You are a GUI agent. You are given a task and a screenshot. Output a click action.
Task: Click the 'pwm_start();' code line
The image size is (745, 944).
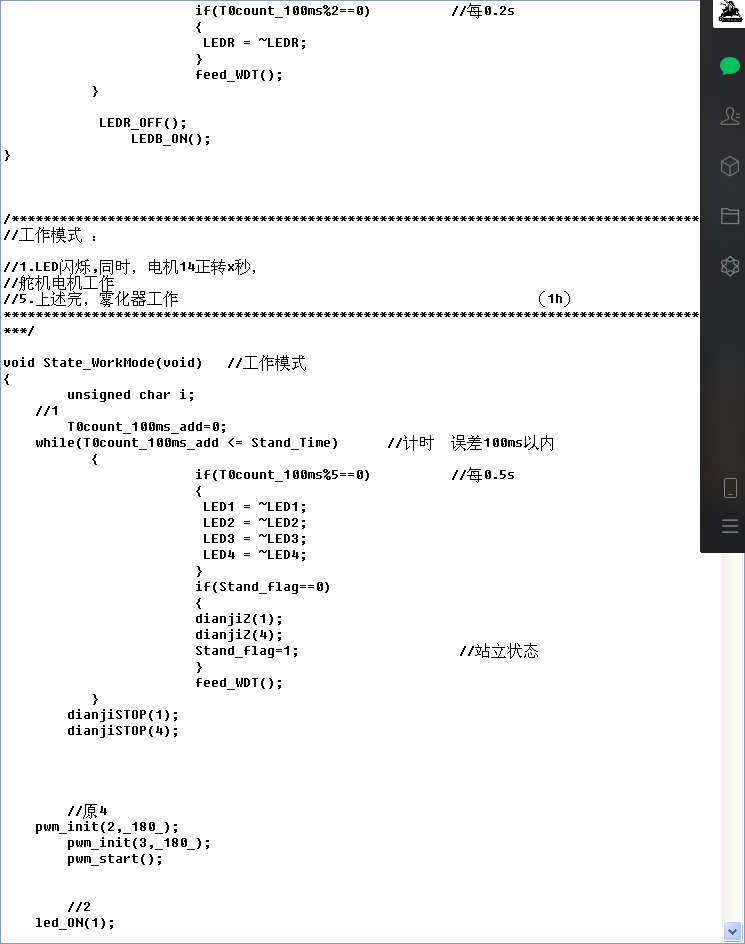(x=115, y=859)
